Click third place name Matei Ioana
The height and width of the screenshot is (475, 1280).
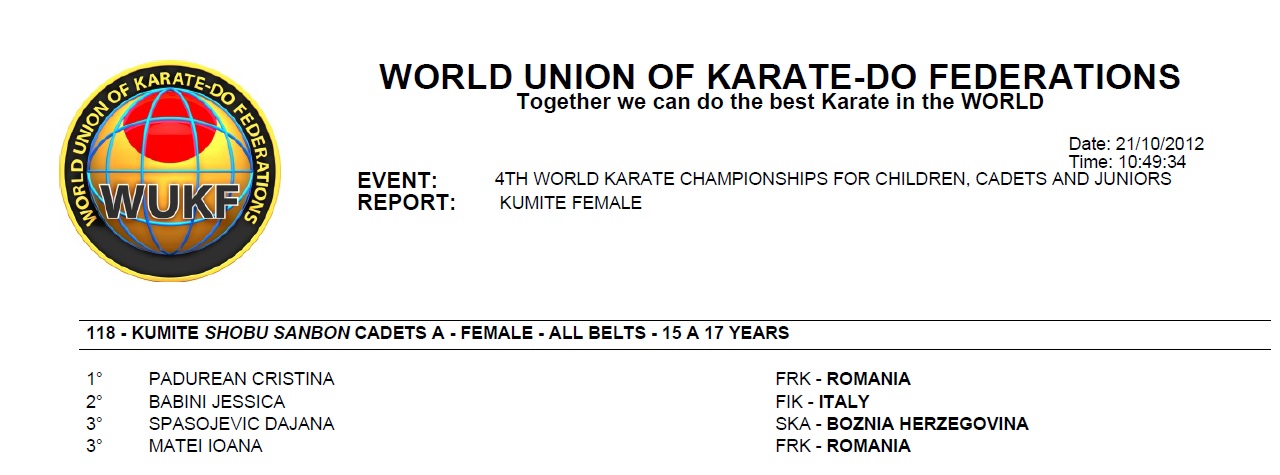coord(205,446)
